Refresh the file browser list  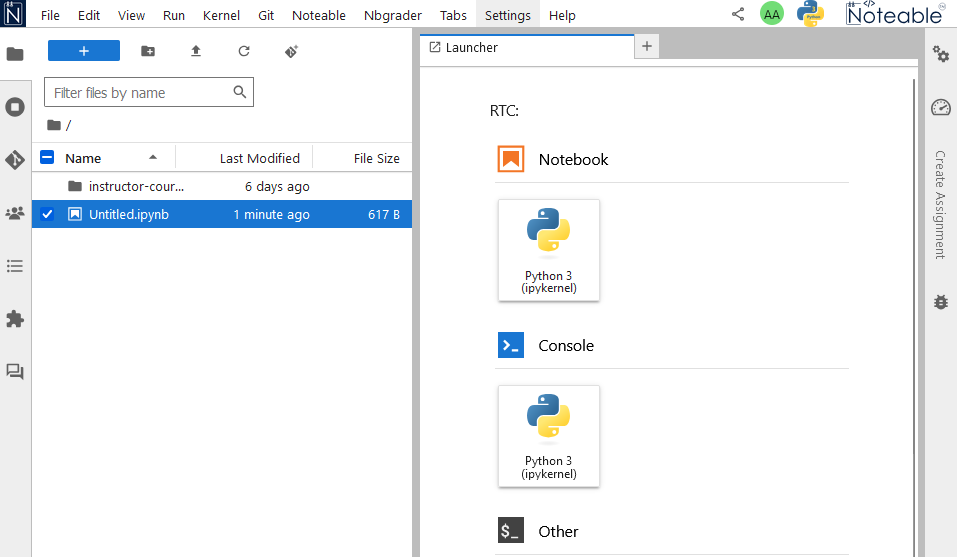click(x=244, y=51)
